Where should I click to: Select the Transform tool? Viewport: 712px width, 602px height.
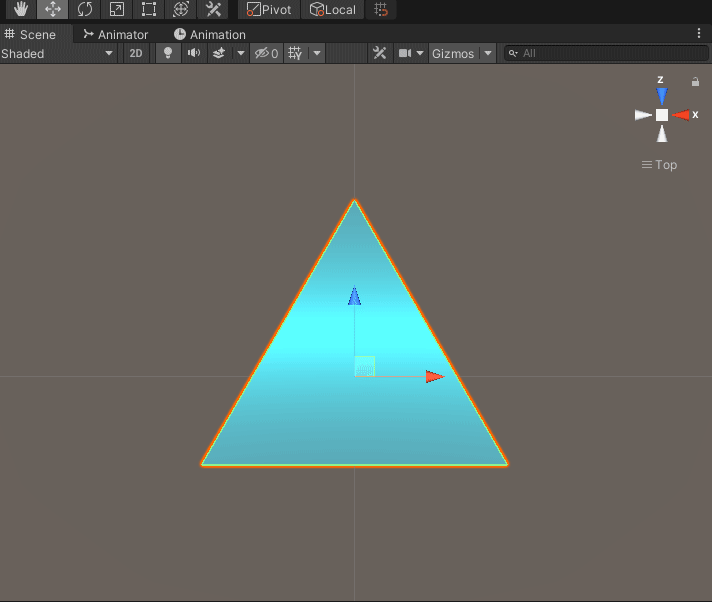(181, 9)
